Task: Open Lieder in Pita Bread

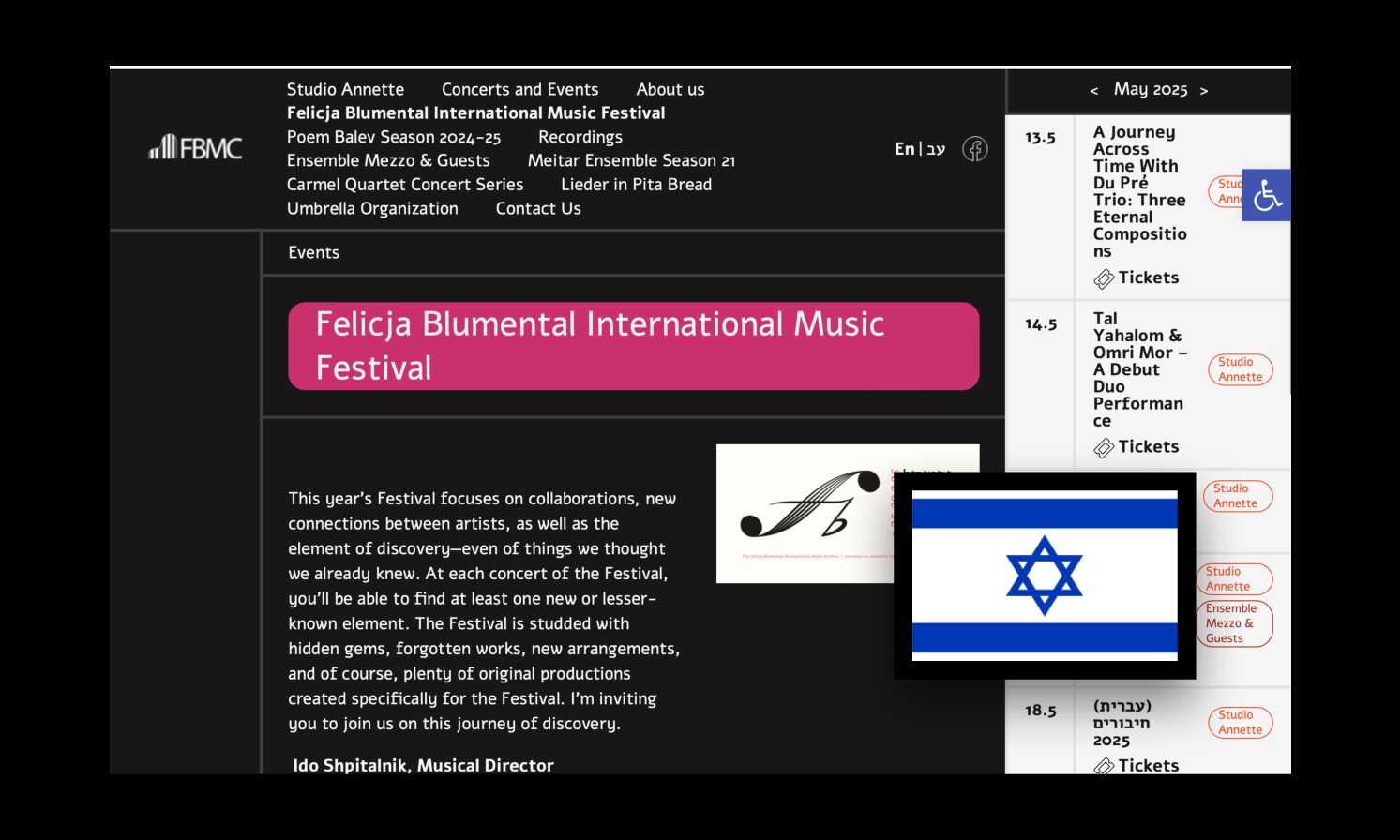Action: coord(636,185)
